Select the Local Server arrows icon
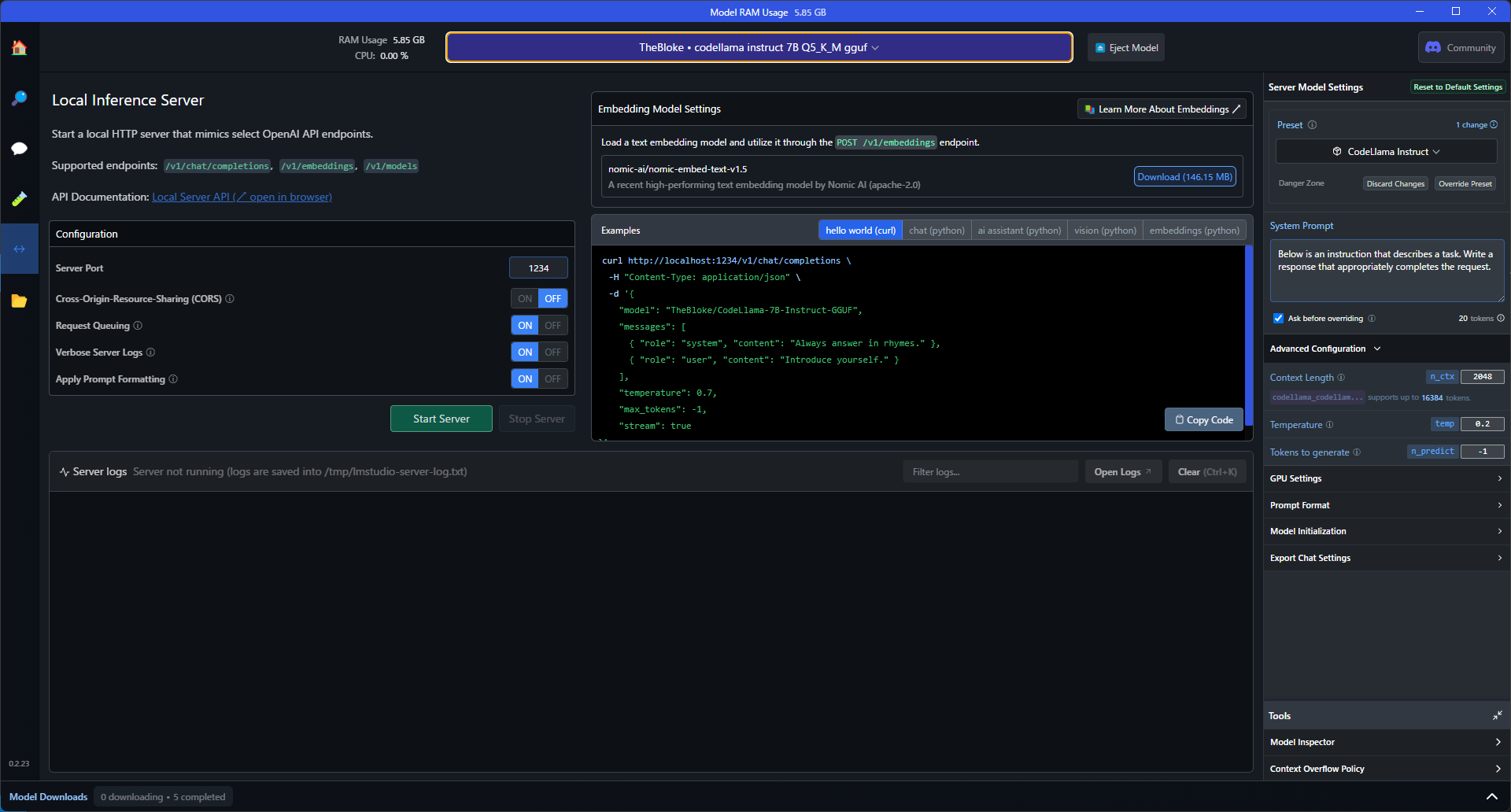 tap(19, 249)
